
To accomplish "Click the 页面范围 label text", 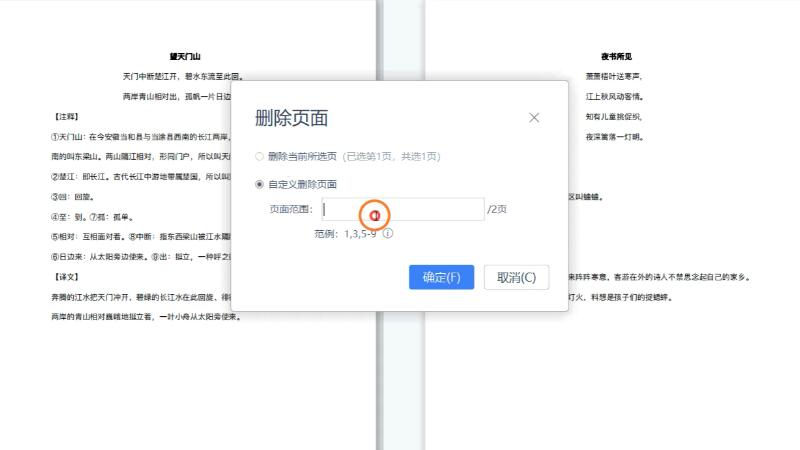I will click(x=291, y=210).
